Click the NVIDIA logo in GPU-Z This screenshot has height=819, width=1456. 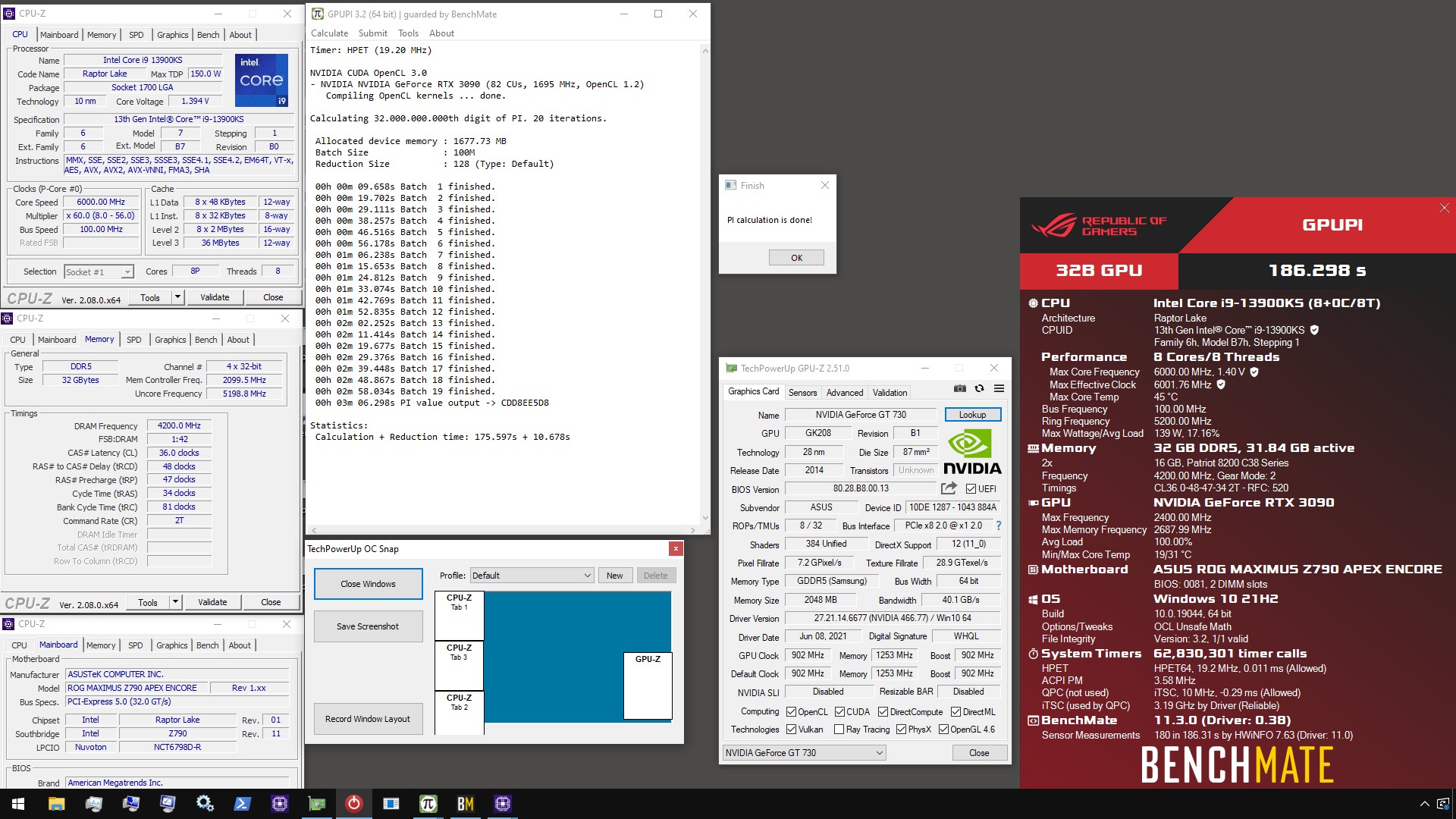(x=972, y=453)
